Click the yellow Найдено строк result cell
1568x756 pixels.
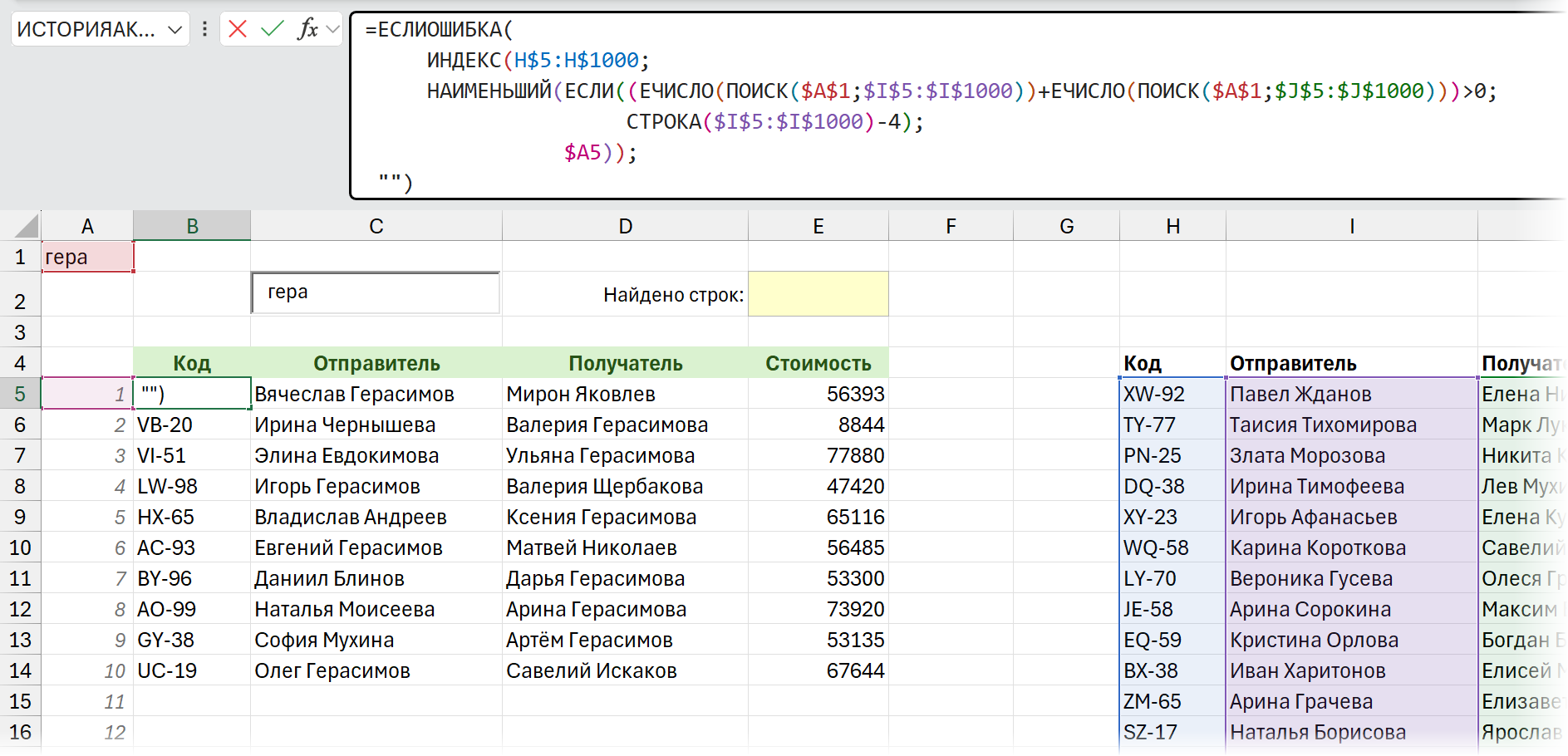[x=818, y=294]
